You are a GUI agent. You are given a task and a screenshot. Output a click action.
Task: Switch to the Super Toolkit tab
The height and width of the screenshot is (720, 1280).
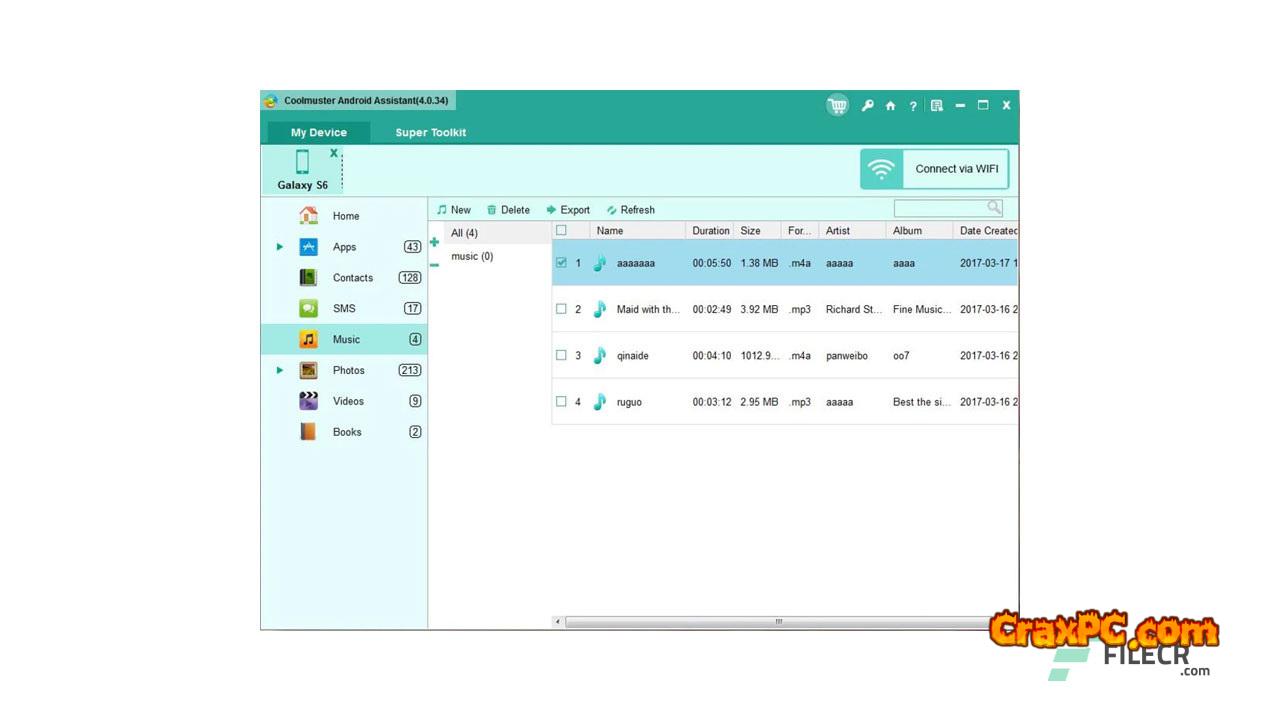pyautogui.click(x=430, y=133)
